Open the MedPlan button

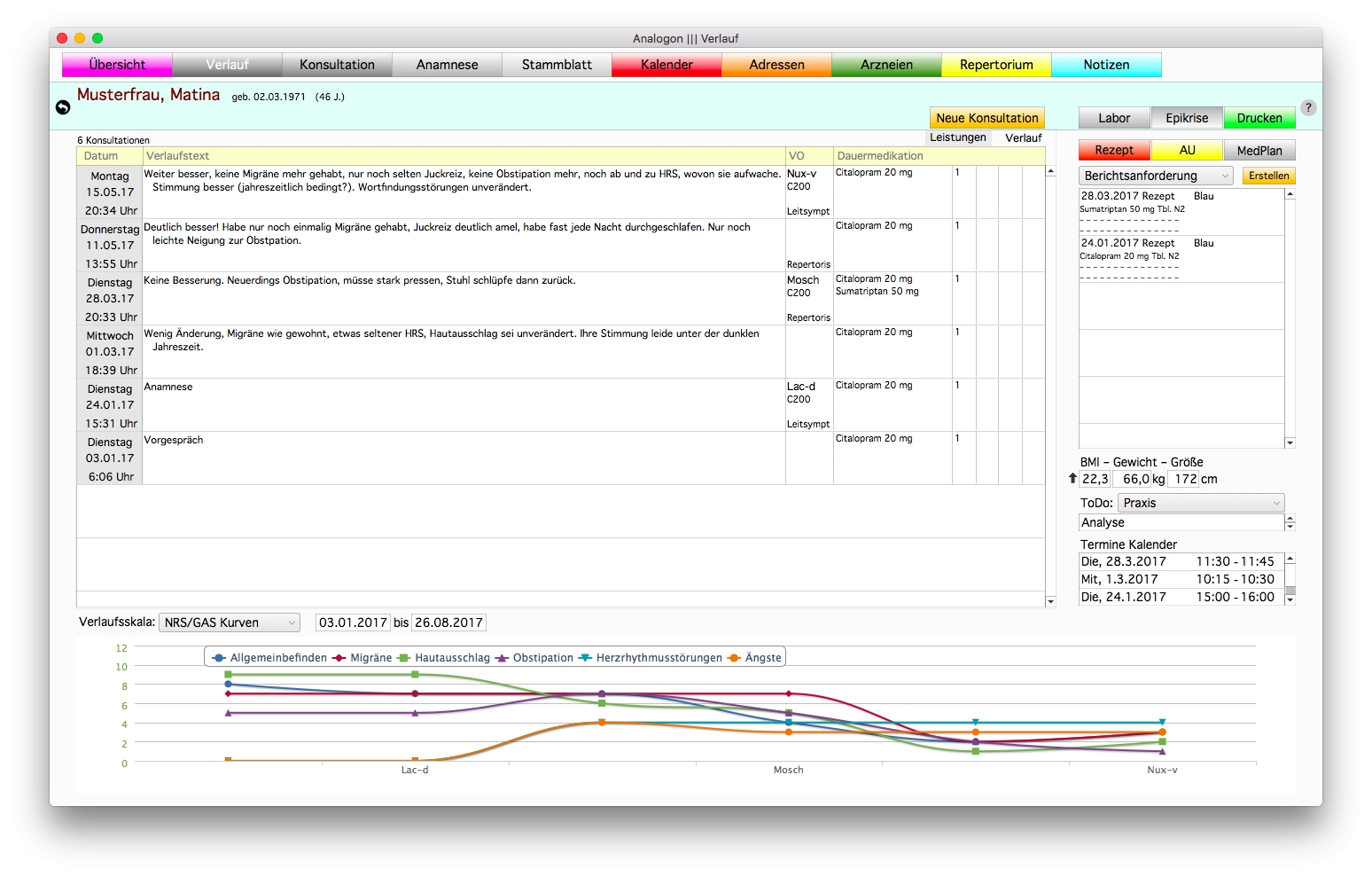point(1259,150)
